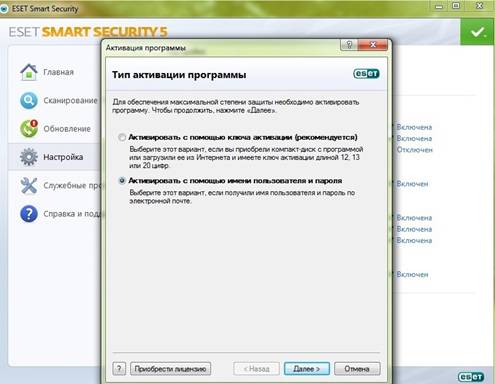Image resolution: width=495 pixels, height=384 pixels.
Task: Minimize the ESET Smart Security window
Action: [x=439, y=6]
